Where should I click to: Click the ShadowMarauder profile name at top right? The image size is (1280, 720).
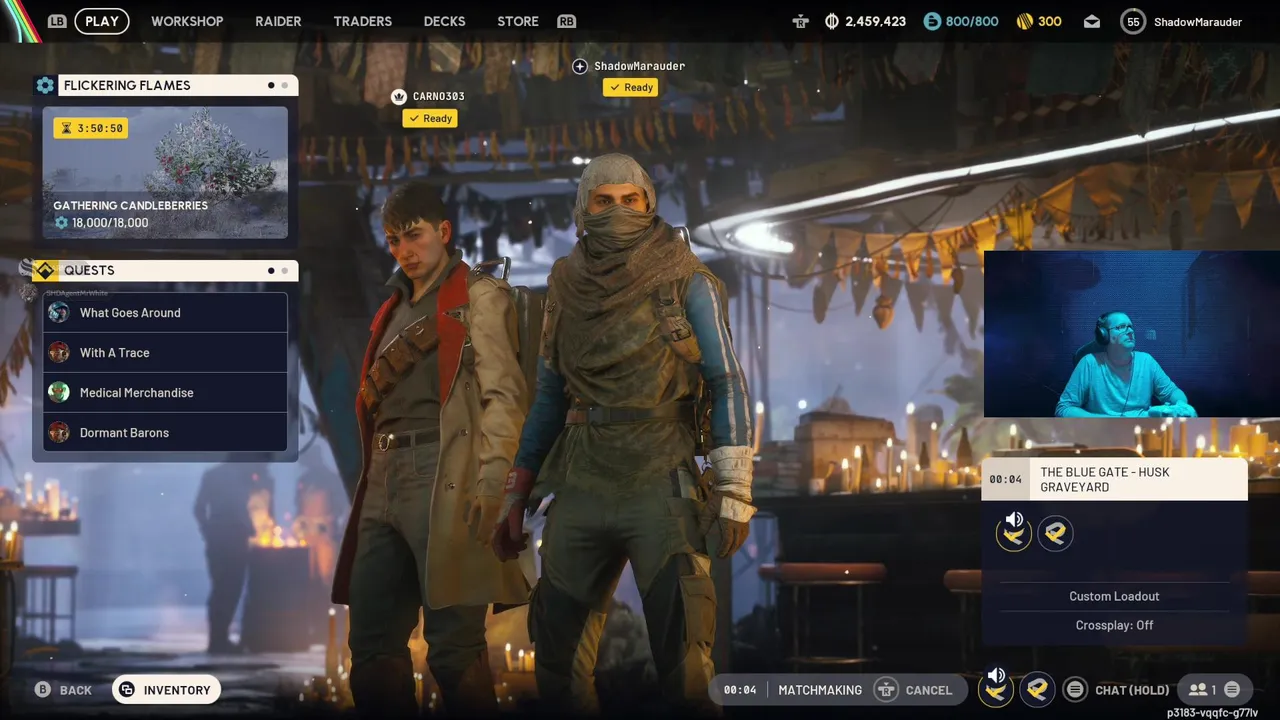pyautogui.click(x=1197, y=22)
